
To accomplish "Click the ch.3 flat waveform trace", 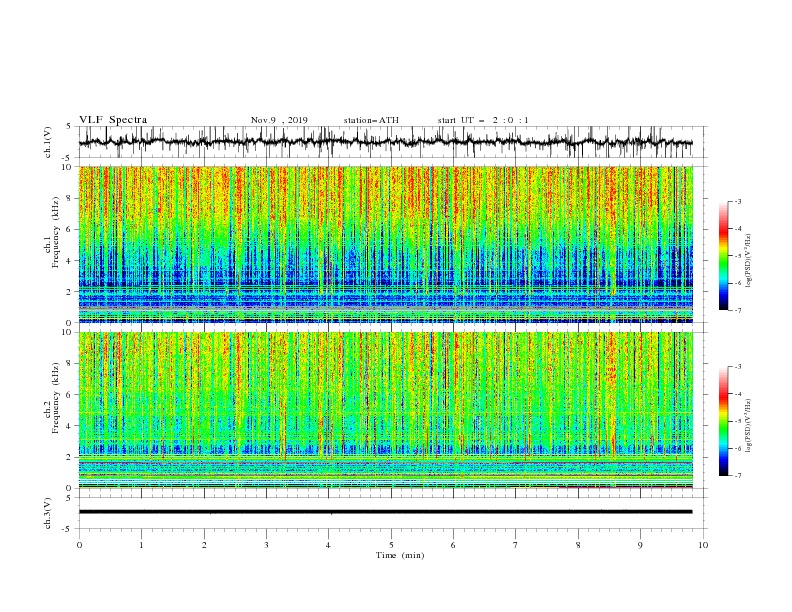I will click(x=385, y=512).
